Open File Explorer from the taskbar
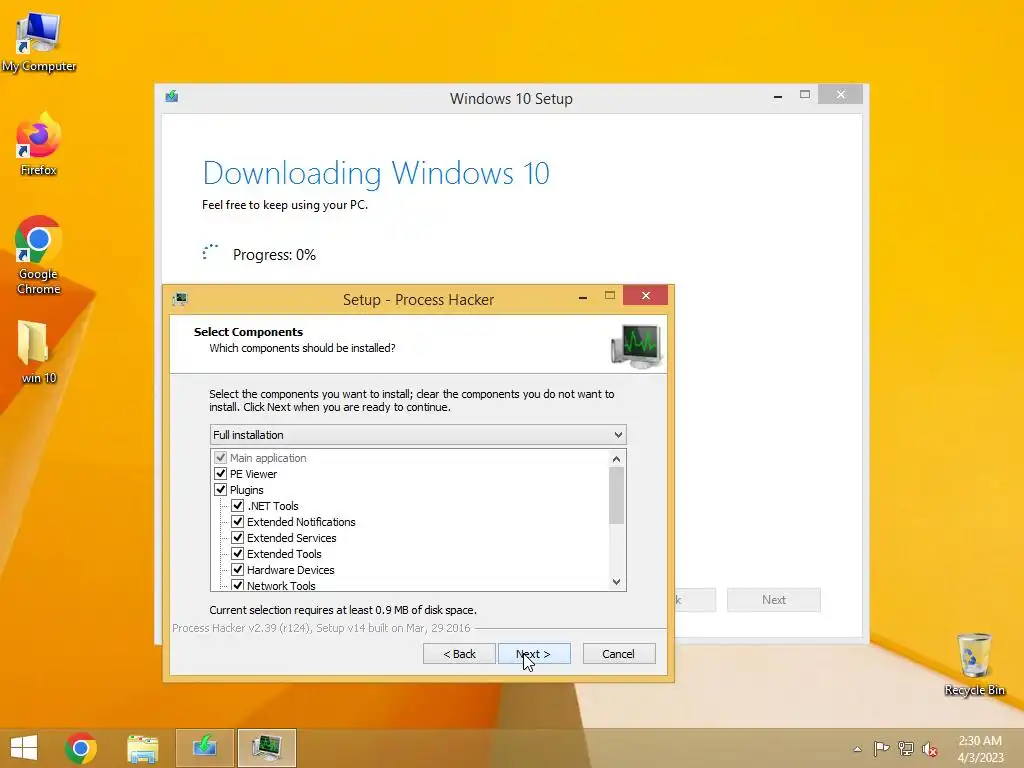The width and height of the screenshot is (1024, 768). 142,748
